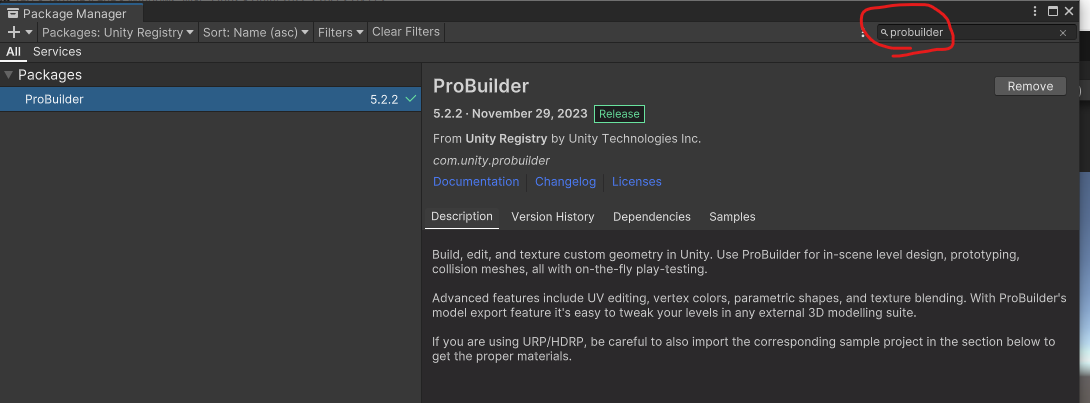1090x403 pixels.
Task: Click the Package Manager window title icon
Action: pos(13,14)
